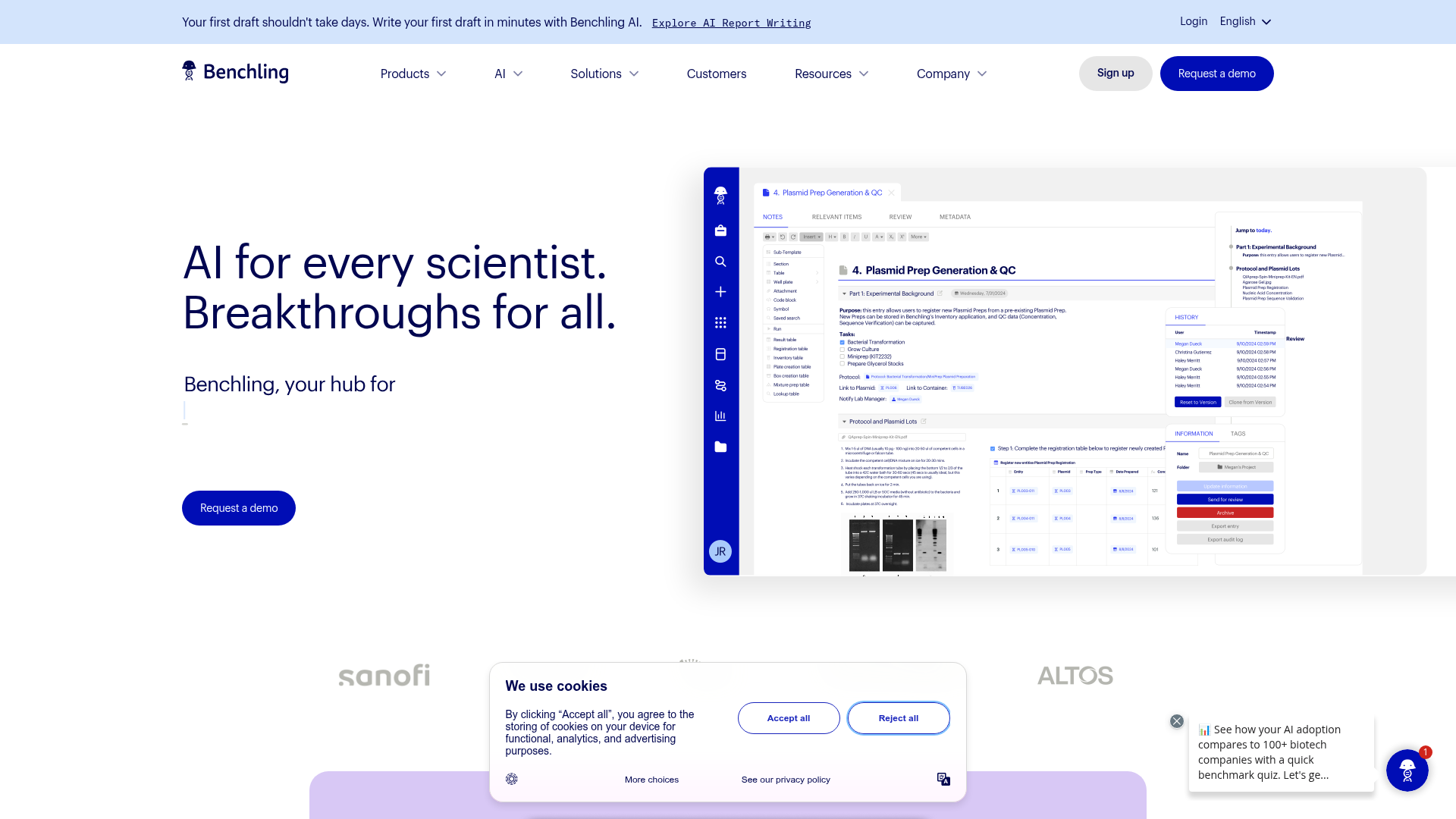Screen dimensions: 1456x819
Task: Open the Solutions menu in the navbar
Action: (596, 74)
